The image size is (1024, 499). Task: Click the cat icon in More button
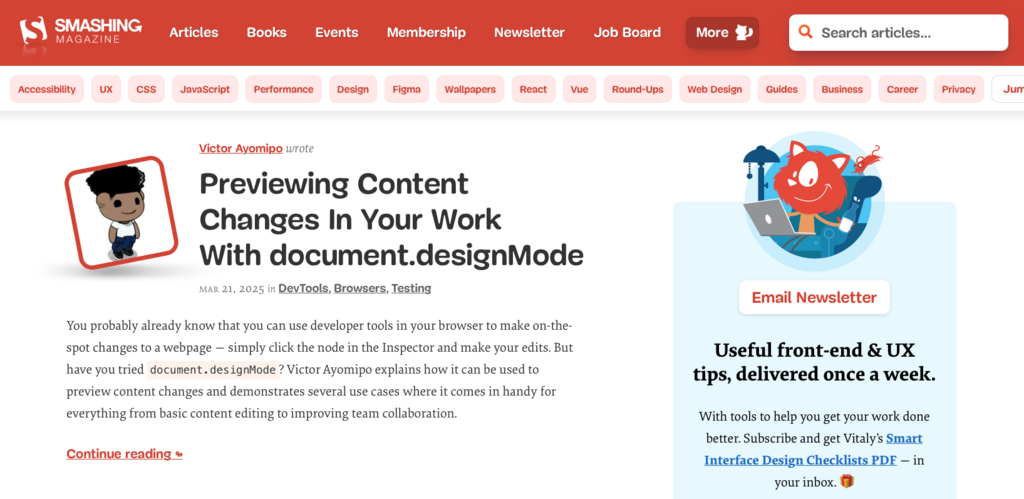(743, 32)
